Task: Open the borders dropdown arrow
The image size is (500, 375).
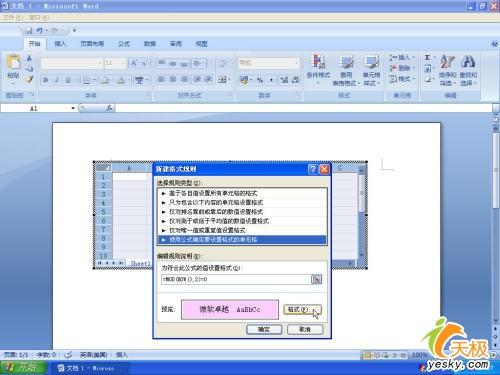Action: (94, 80)
